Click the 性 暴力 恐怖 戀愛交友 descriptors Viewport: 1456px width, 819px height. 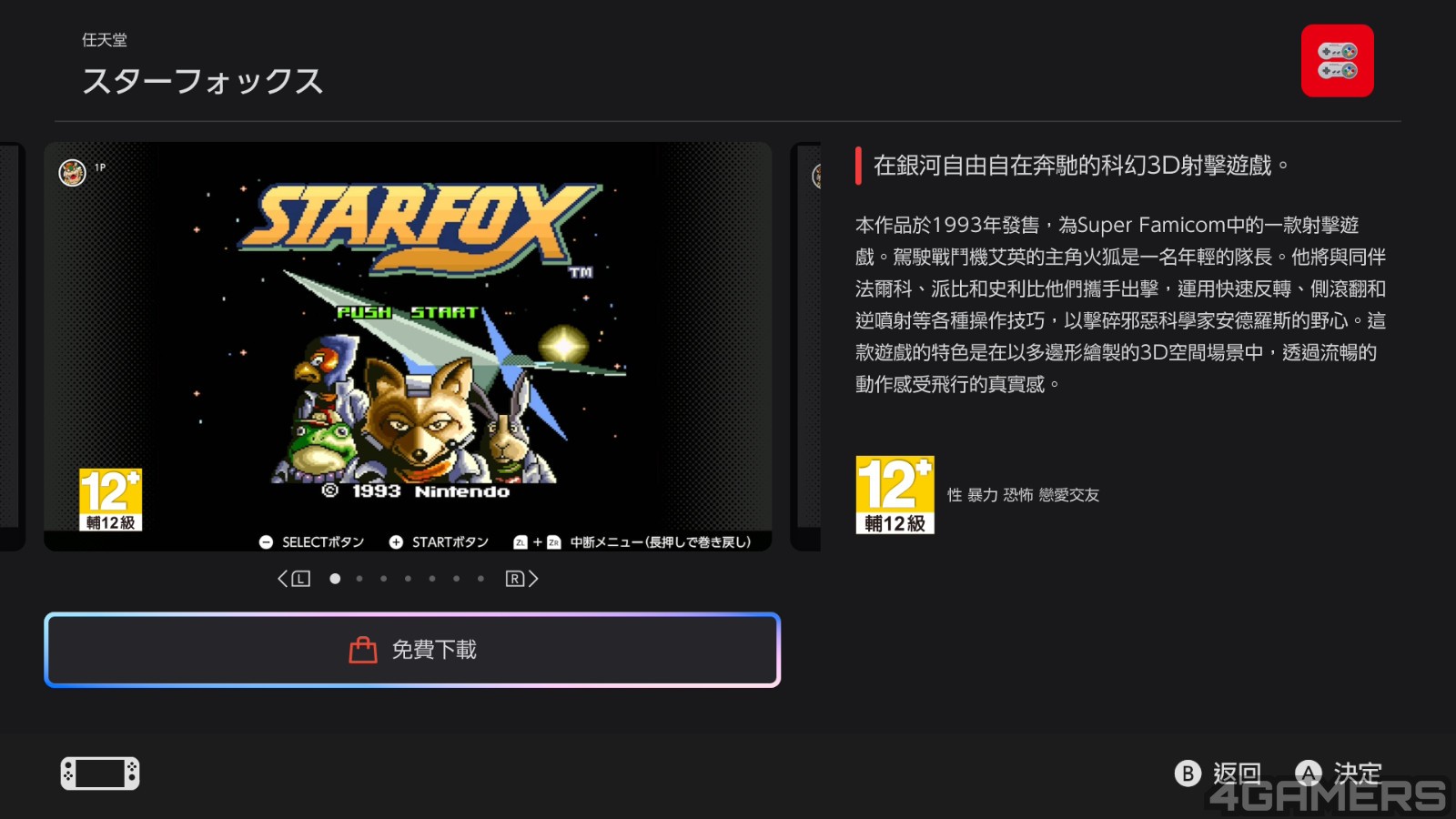pyautogui.click(x=1023, y=495)
